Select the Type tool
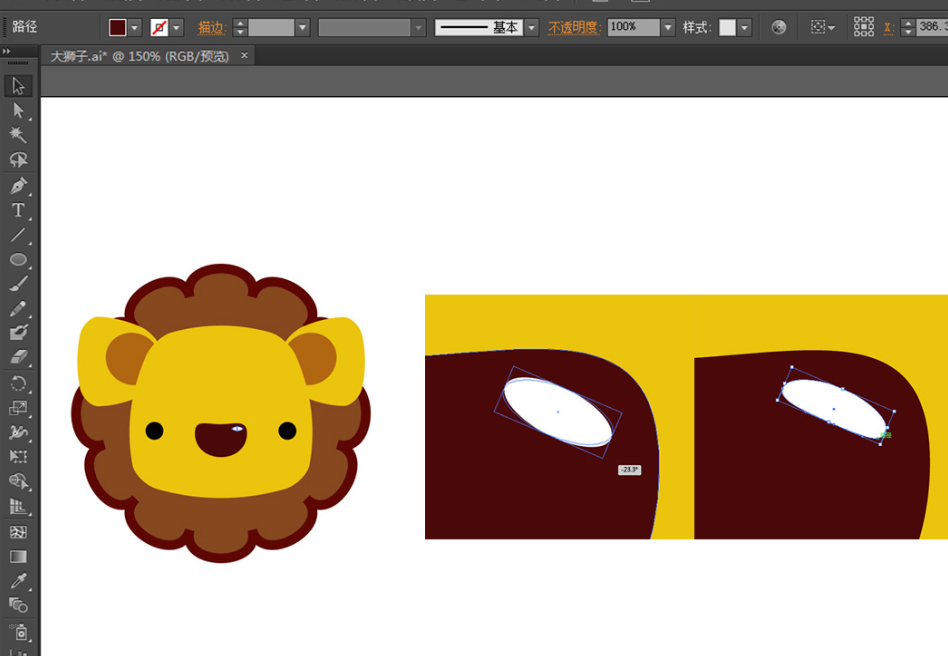 (18, 211)
